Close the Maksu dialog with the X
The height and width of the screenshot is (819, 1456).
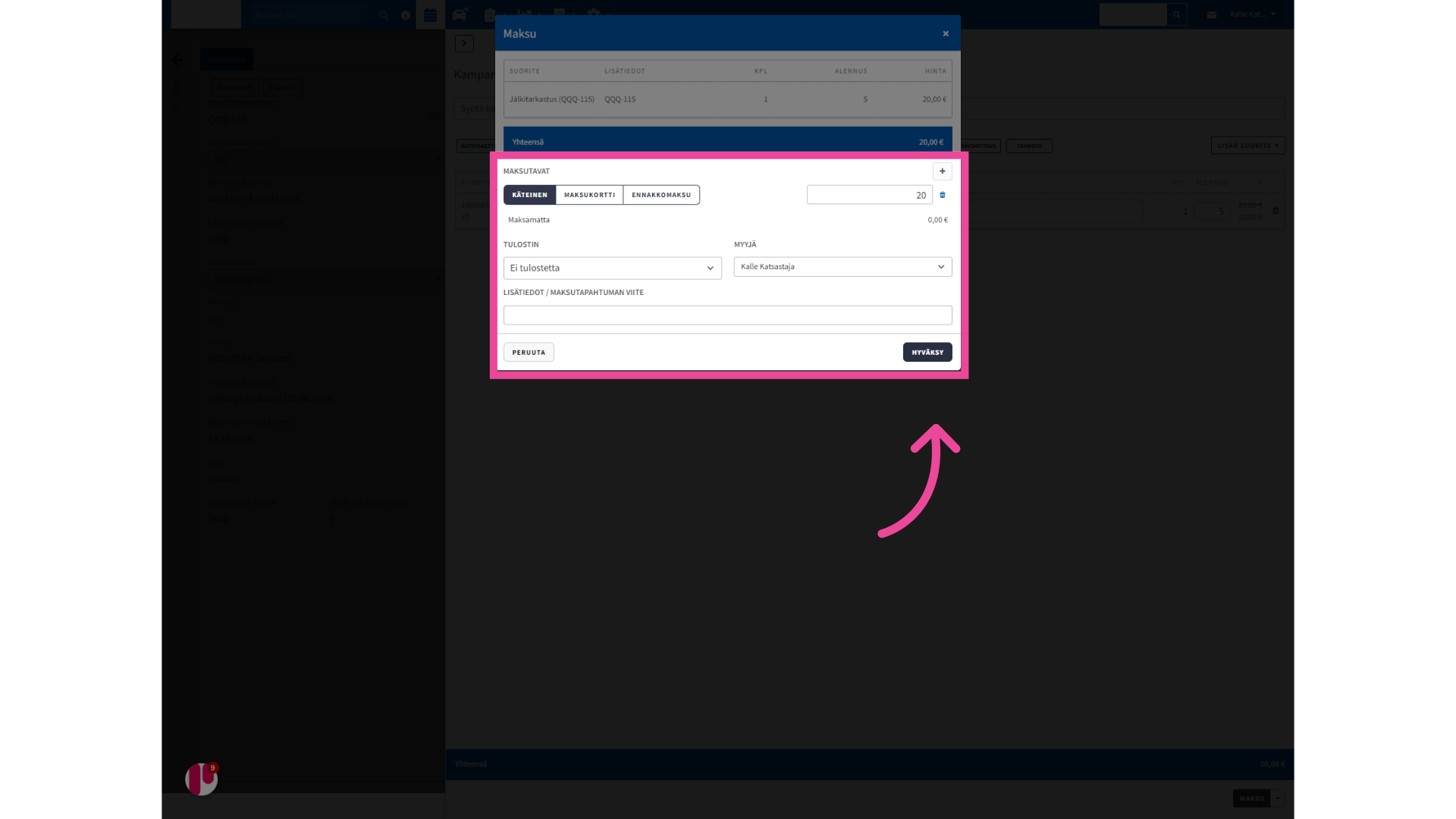click(x=946, y=33)
